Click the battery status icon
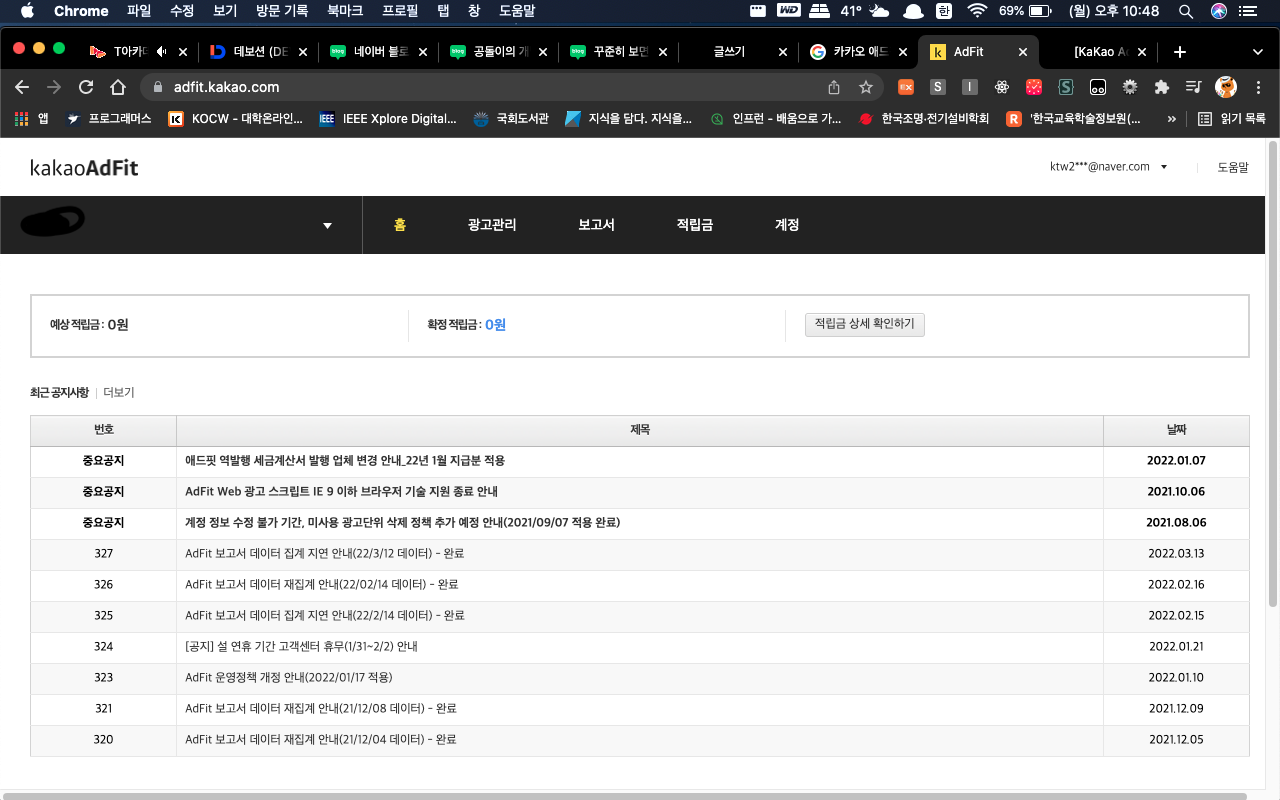The width and height of the screenshot is (1280, 800). (x=1040, y=11)
